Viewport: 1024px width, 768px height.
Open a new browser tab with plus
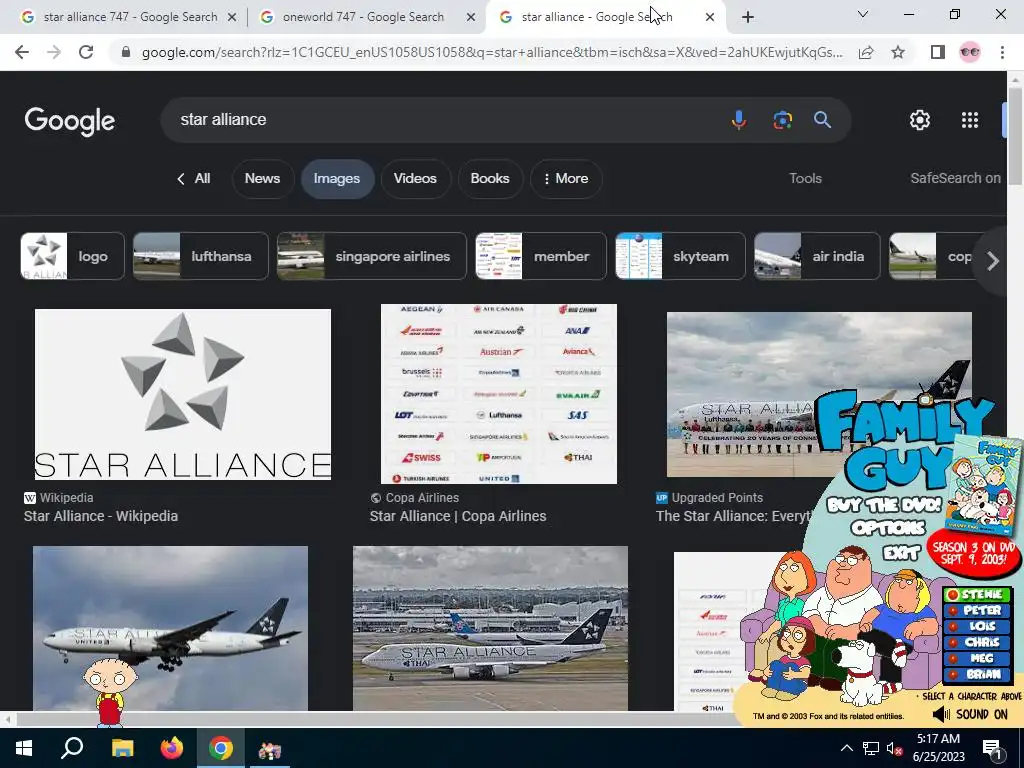748,17
